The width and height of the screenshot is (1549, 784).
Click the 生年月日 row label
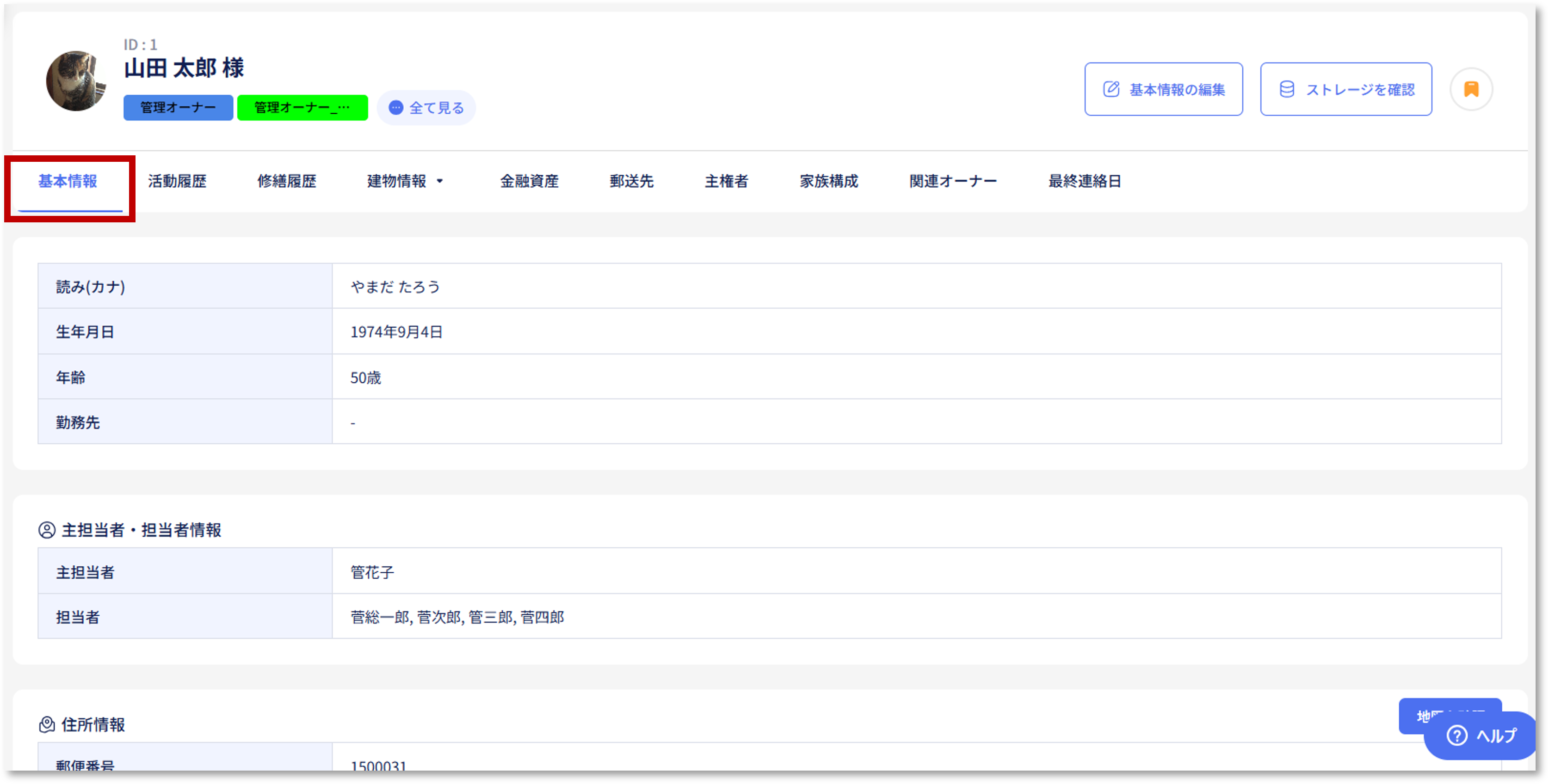pos(85,331)
